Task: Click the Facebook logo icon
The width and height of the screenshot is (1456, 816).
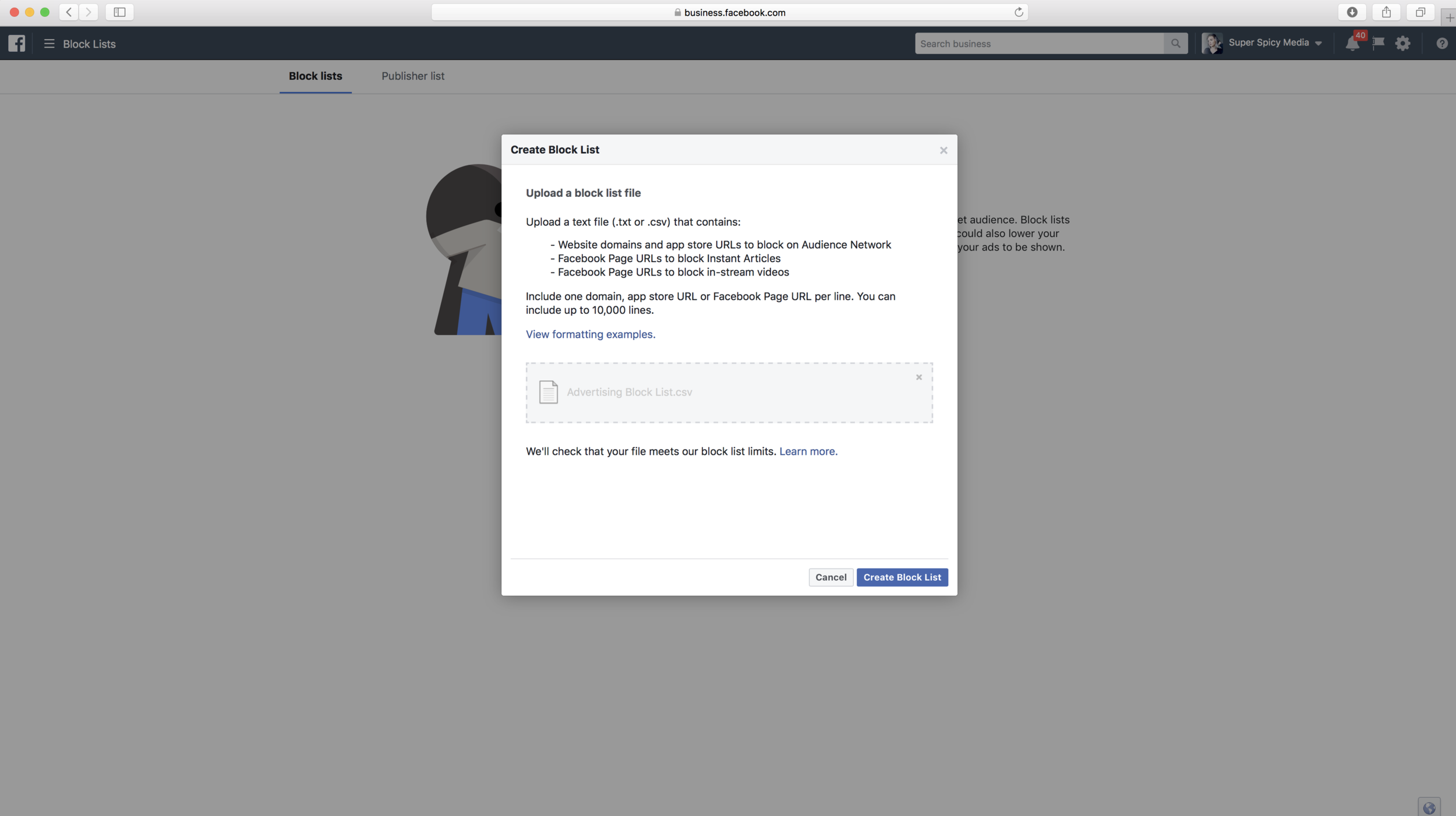Action: [17, 43]
